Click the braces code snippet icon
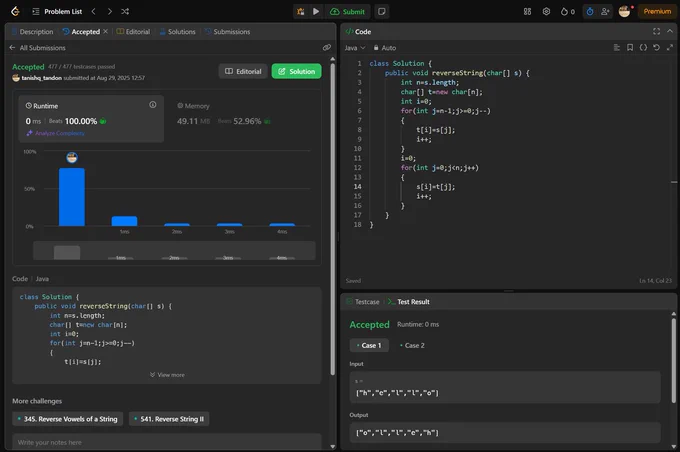 [x=644, y=48]
